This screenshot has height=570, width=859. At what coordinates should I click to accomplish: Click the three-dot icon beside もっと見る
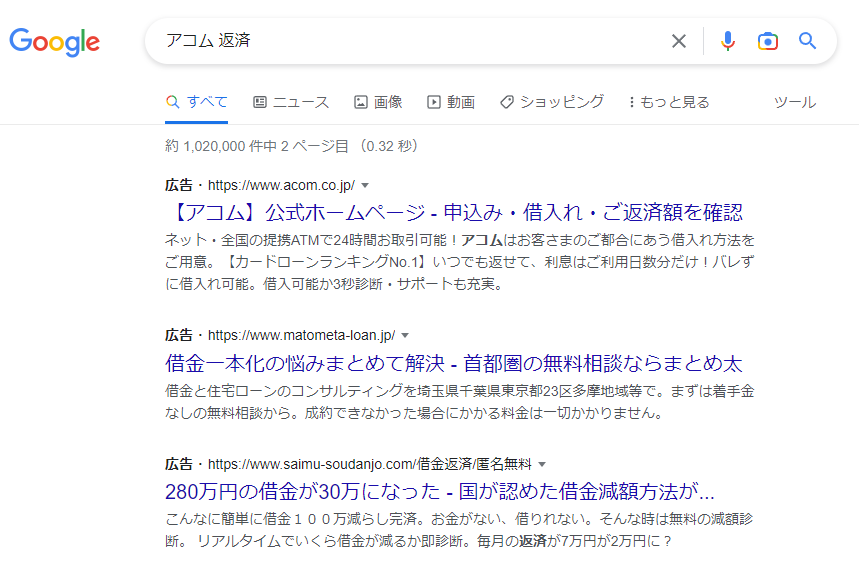point(632,102)
